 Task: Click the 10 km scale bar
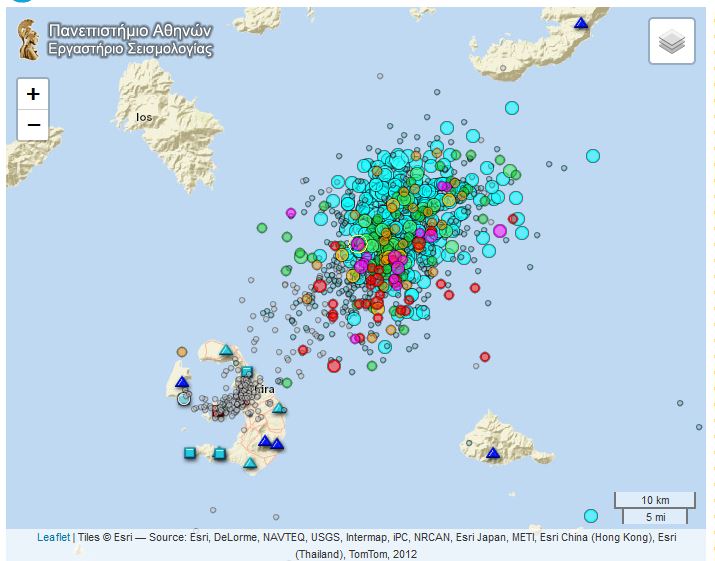click(654, 500)
